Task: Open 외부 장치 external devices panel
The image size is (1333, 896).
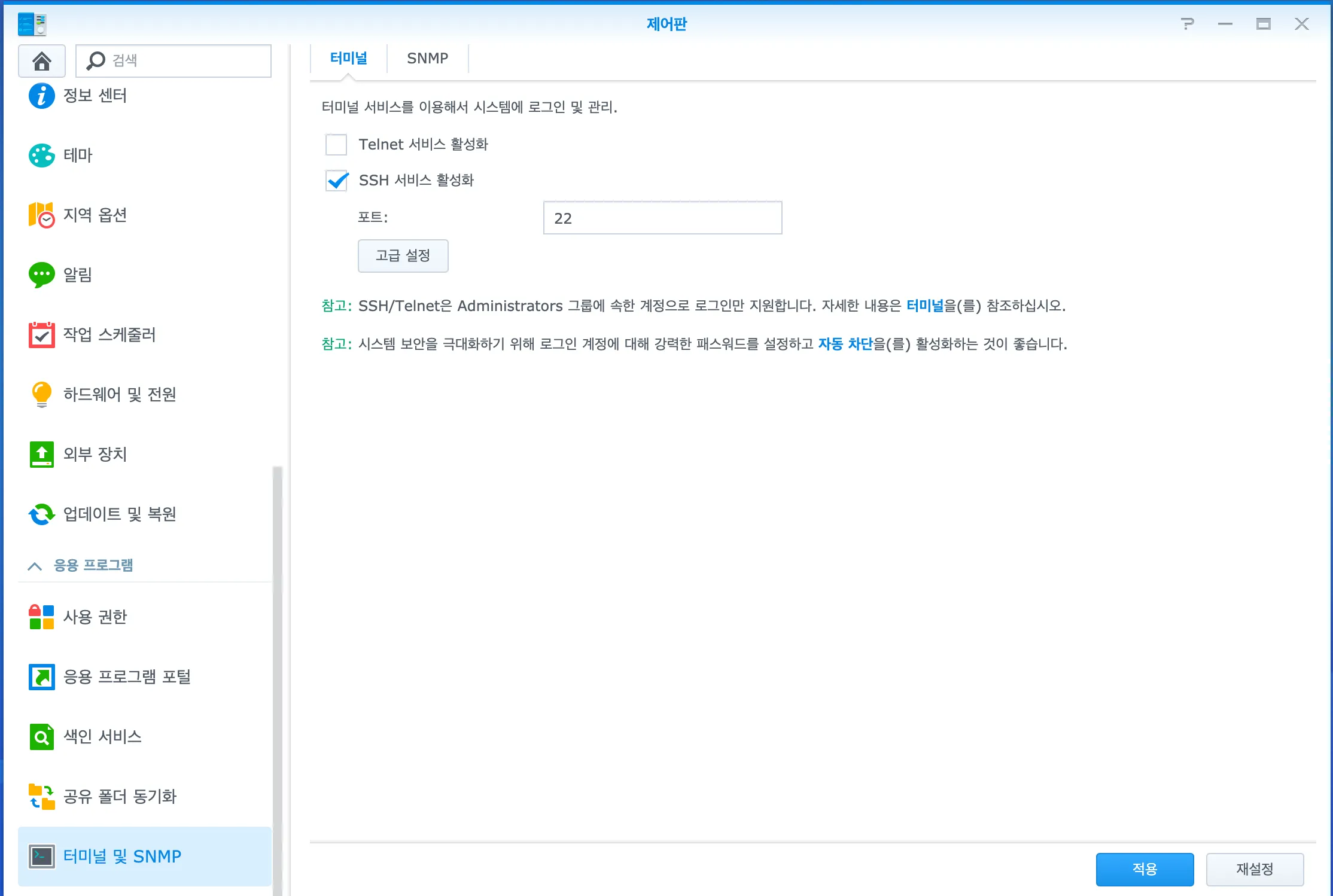Action: (41, 454)
